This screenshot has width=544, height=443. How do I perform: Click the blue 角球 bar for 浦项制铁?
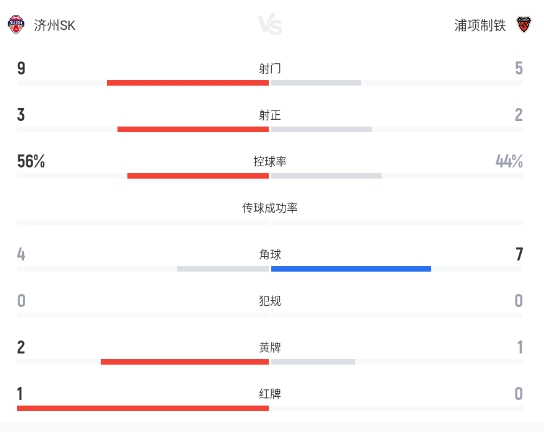click(x=351, y=269)
